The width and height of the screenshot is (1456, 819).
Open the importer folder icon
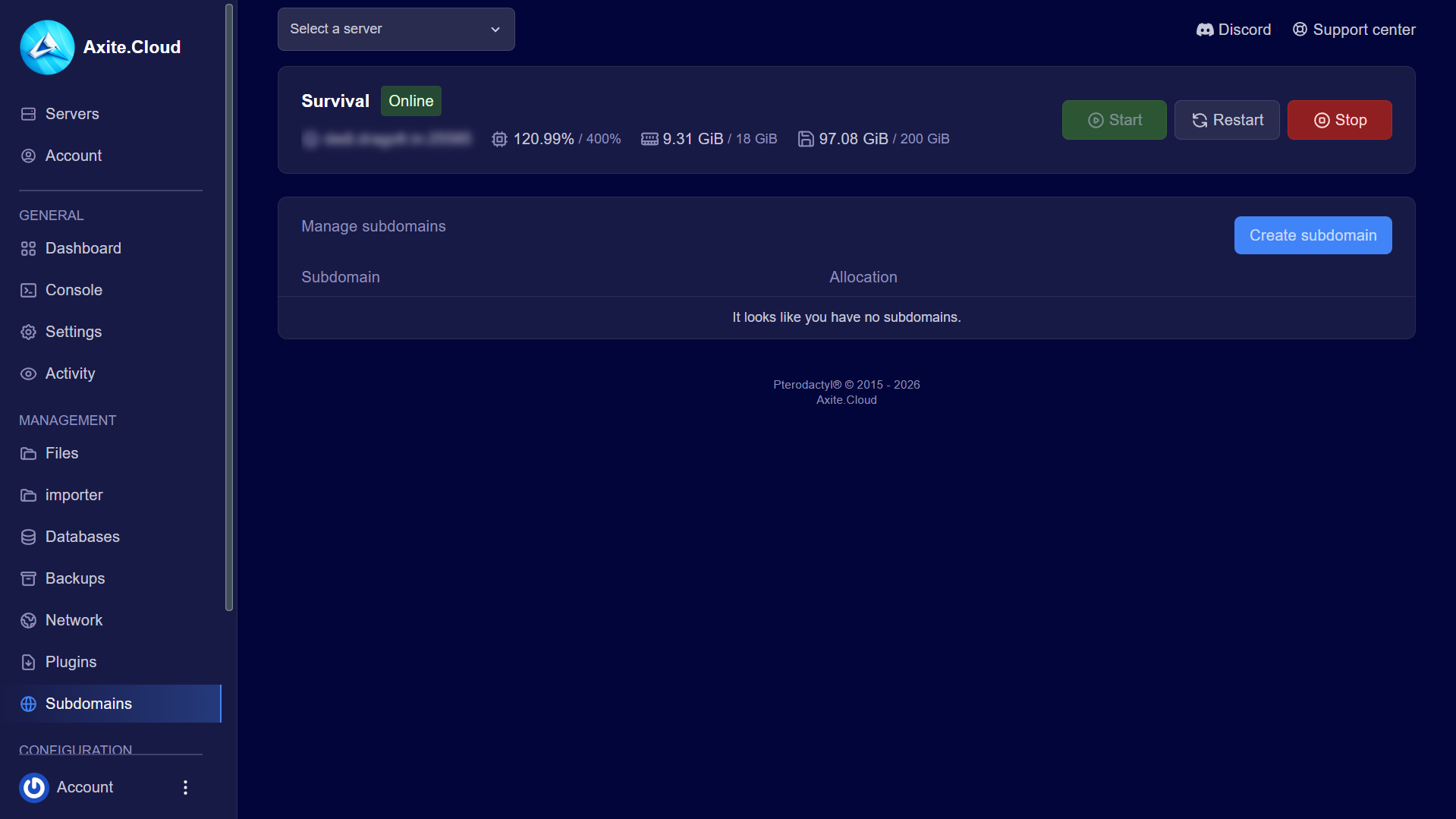(x=28, y=495)
